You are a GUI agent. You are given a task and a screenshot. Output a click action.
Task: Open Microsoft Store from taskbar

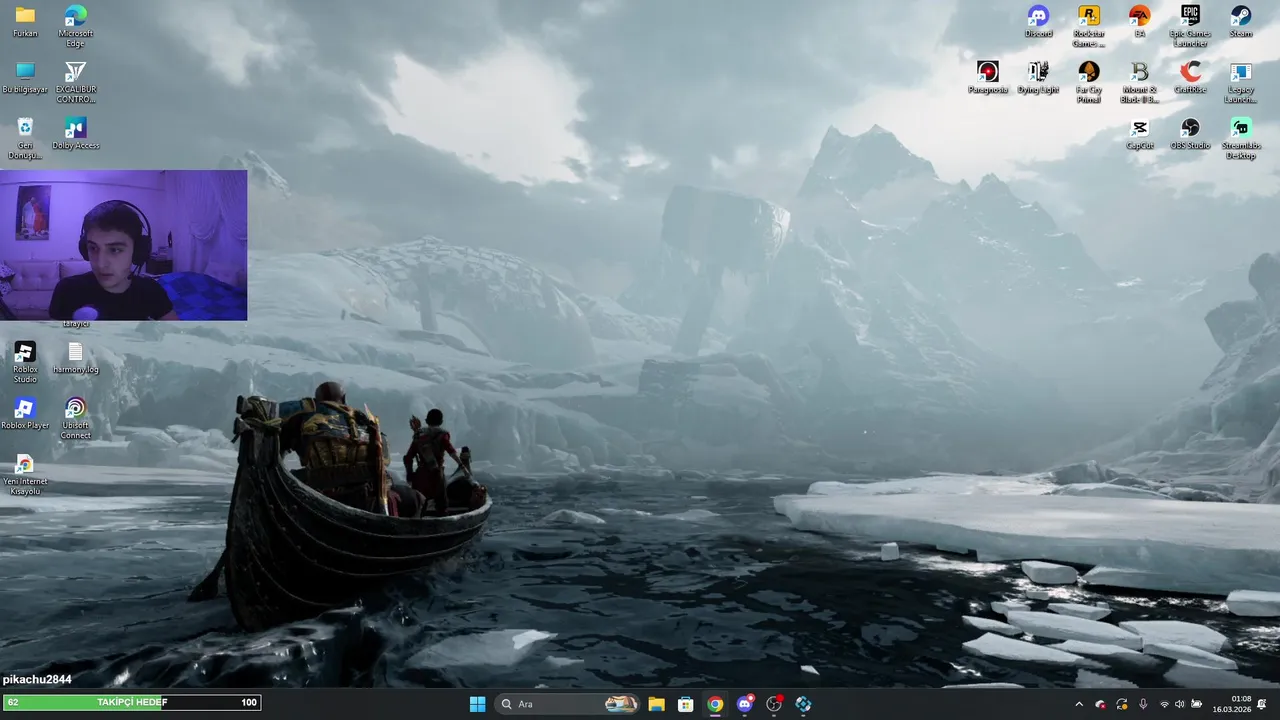pos(686,704)
